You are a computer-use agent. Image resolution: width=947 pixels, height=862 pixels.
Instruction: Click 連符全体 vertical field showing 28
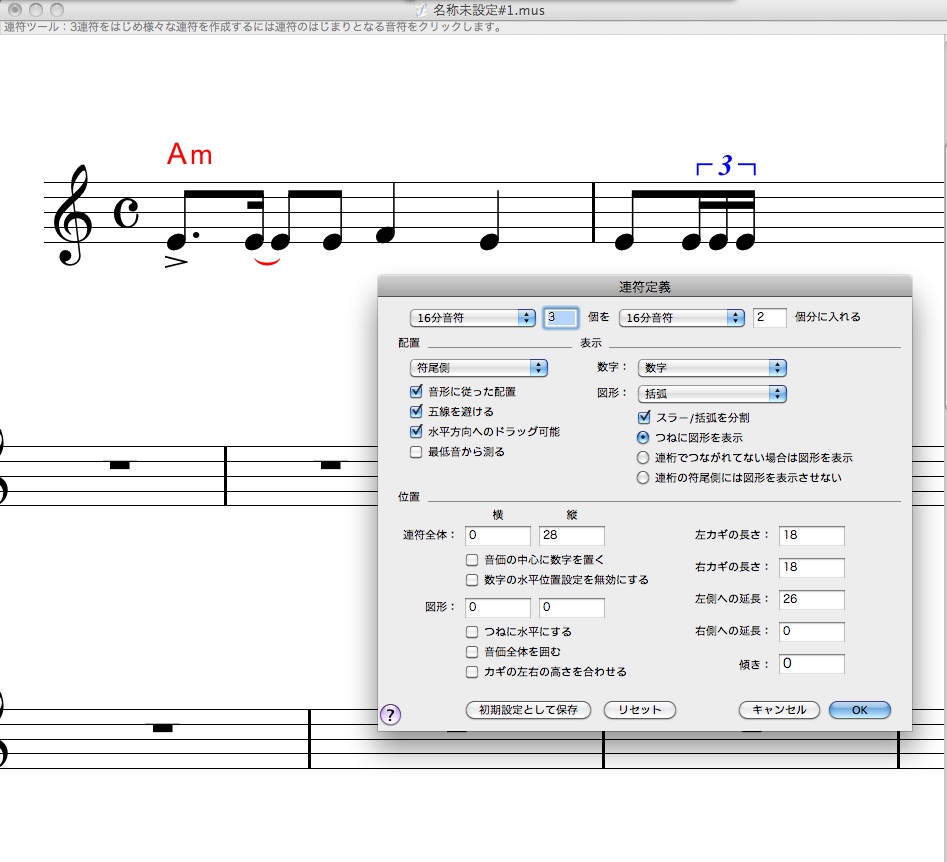[x=571, y=536]
